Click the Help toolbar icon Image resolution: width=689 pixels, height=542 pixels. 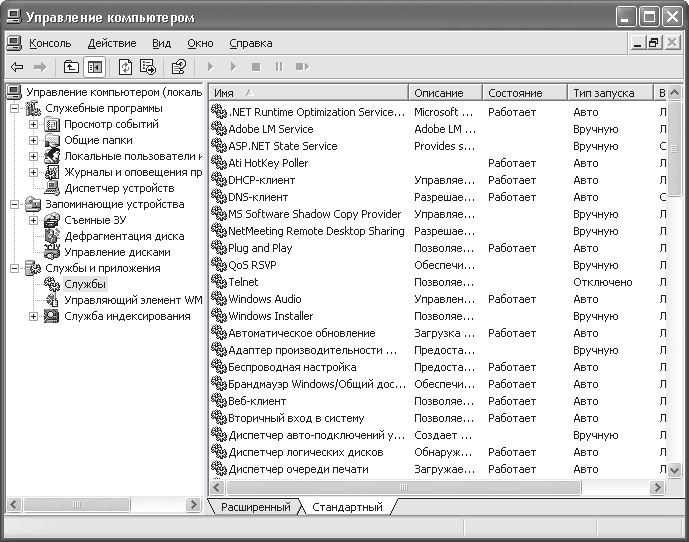[179, 67]
